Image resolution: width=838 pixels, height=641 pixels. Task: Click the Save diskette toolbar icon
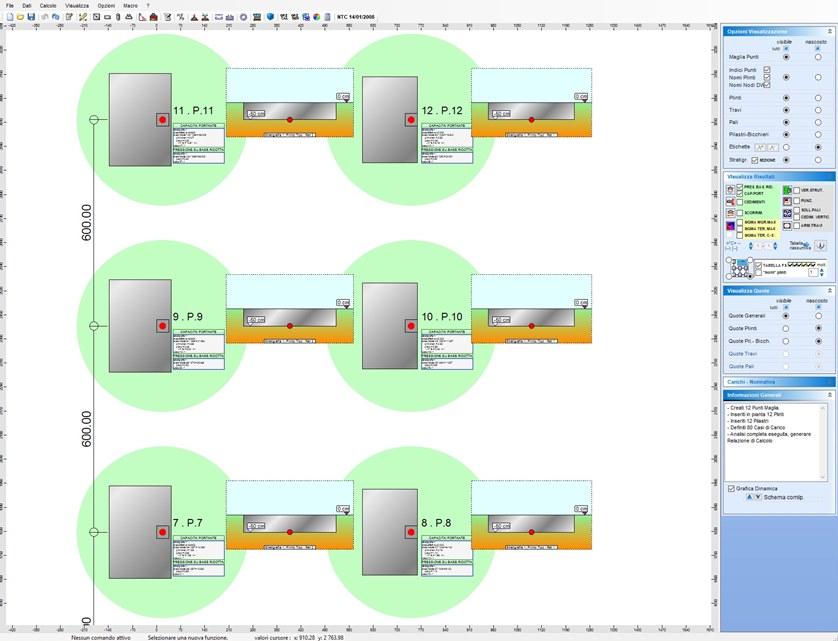pos(32,17)
